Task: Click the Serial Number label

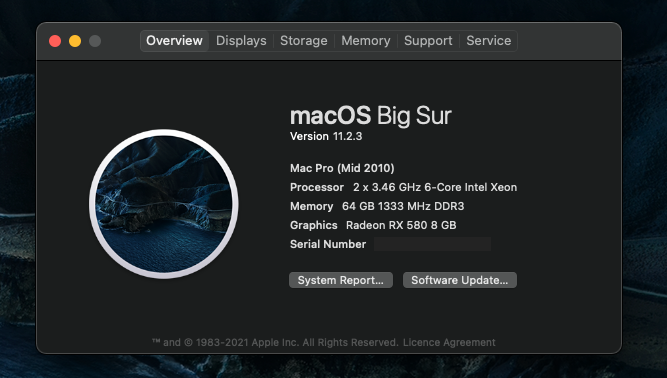Action: (x=328, y=244)
